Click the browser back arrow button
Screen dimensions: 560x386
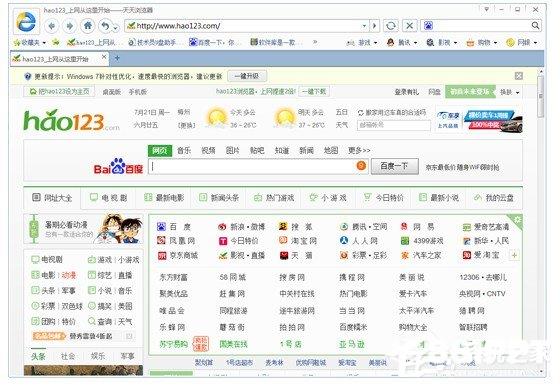click(52, 26)
